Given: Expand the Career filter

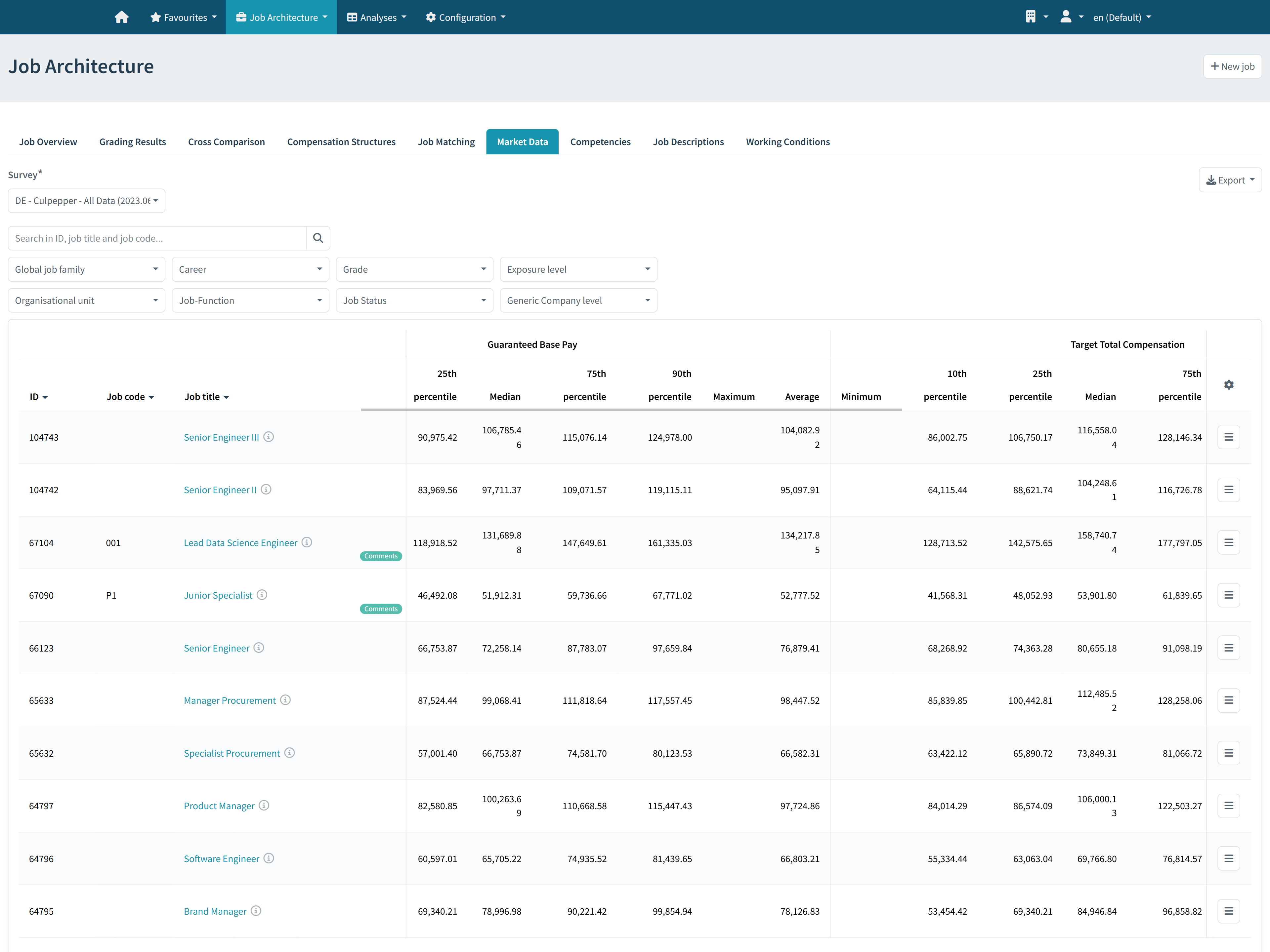Looking at the screenshot, I should tap(250, 270).
